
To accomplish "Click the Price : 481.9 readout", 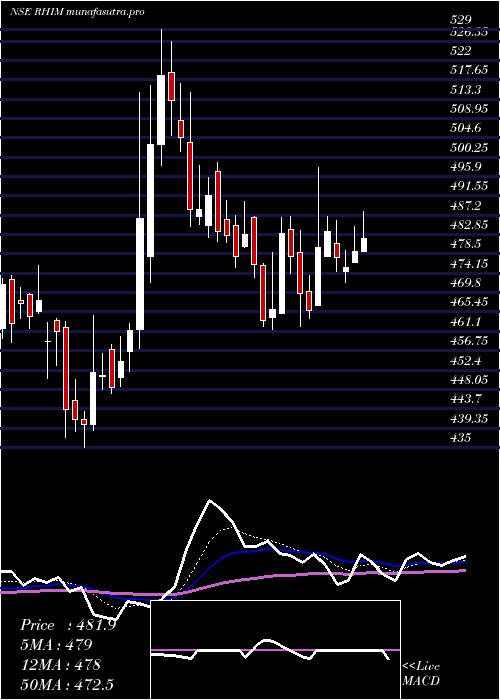I will pos(68,625).
